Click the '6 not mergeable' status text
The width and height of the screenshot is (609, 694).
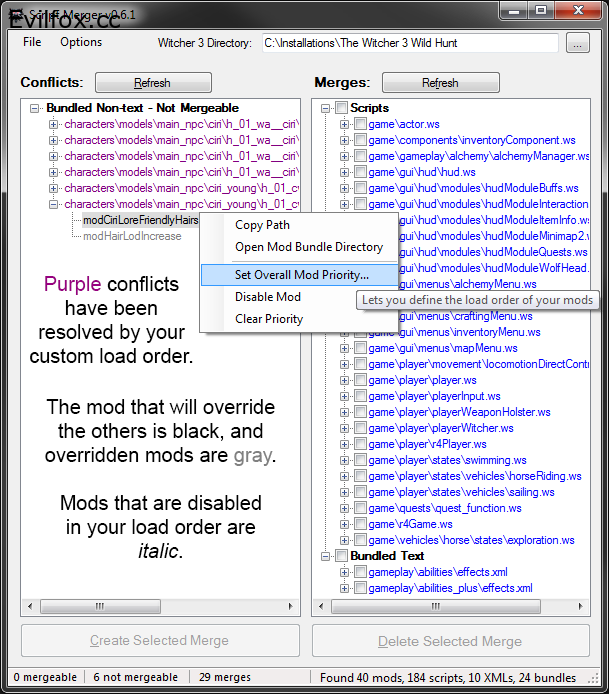[135, 677]
